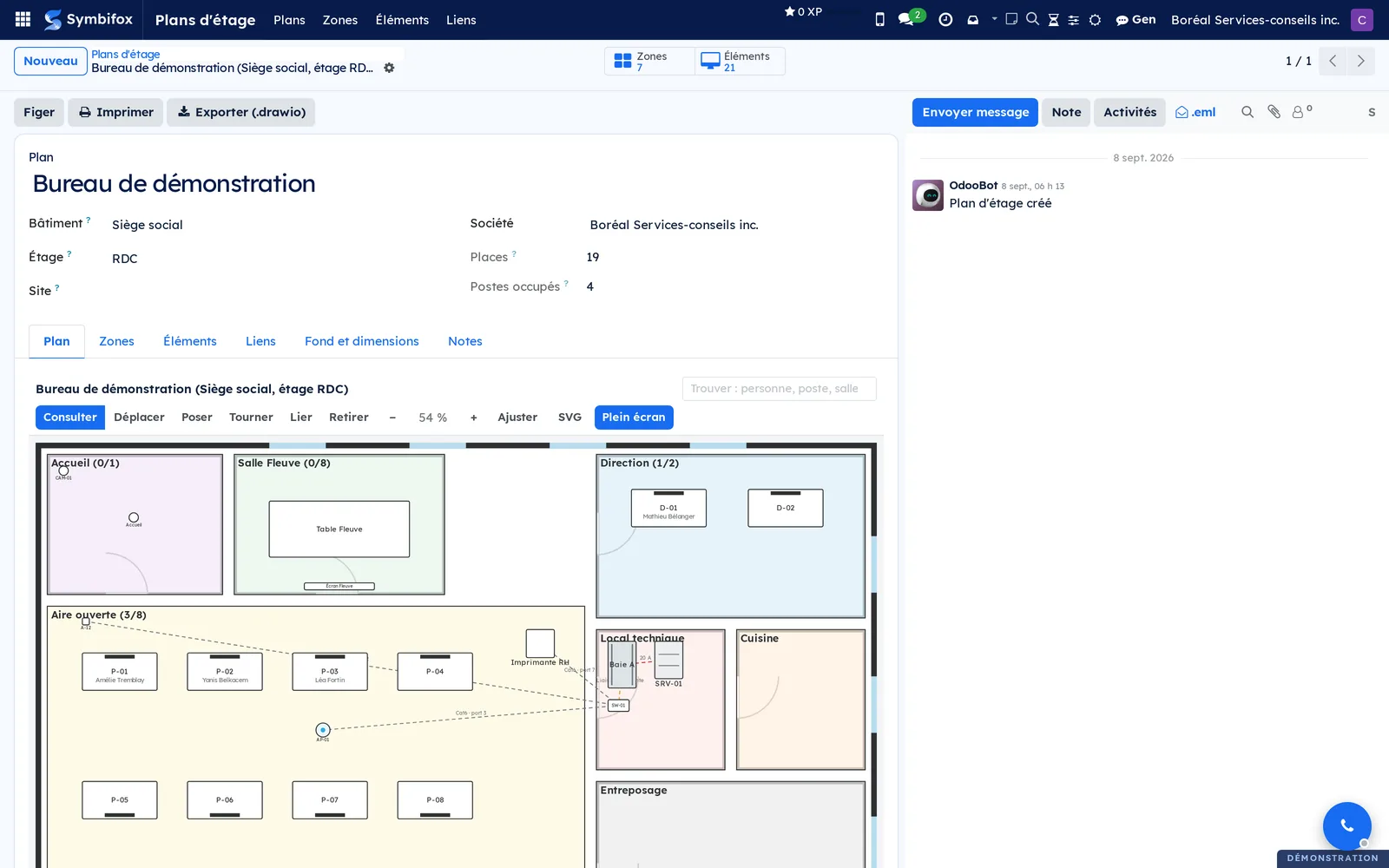Switch to the Zones tab
The image size is (1389, 868).
[x=116, y=341]
